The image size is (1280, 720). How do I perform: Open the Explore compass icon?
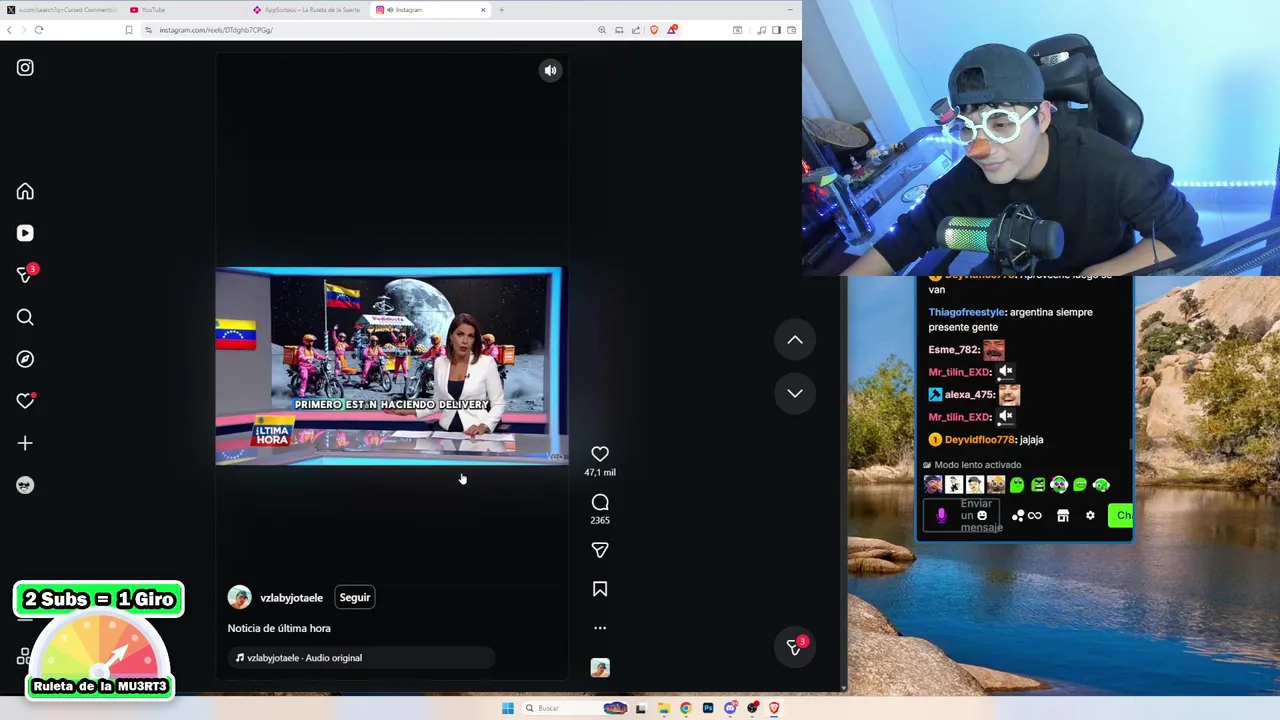[25, 359]
